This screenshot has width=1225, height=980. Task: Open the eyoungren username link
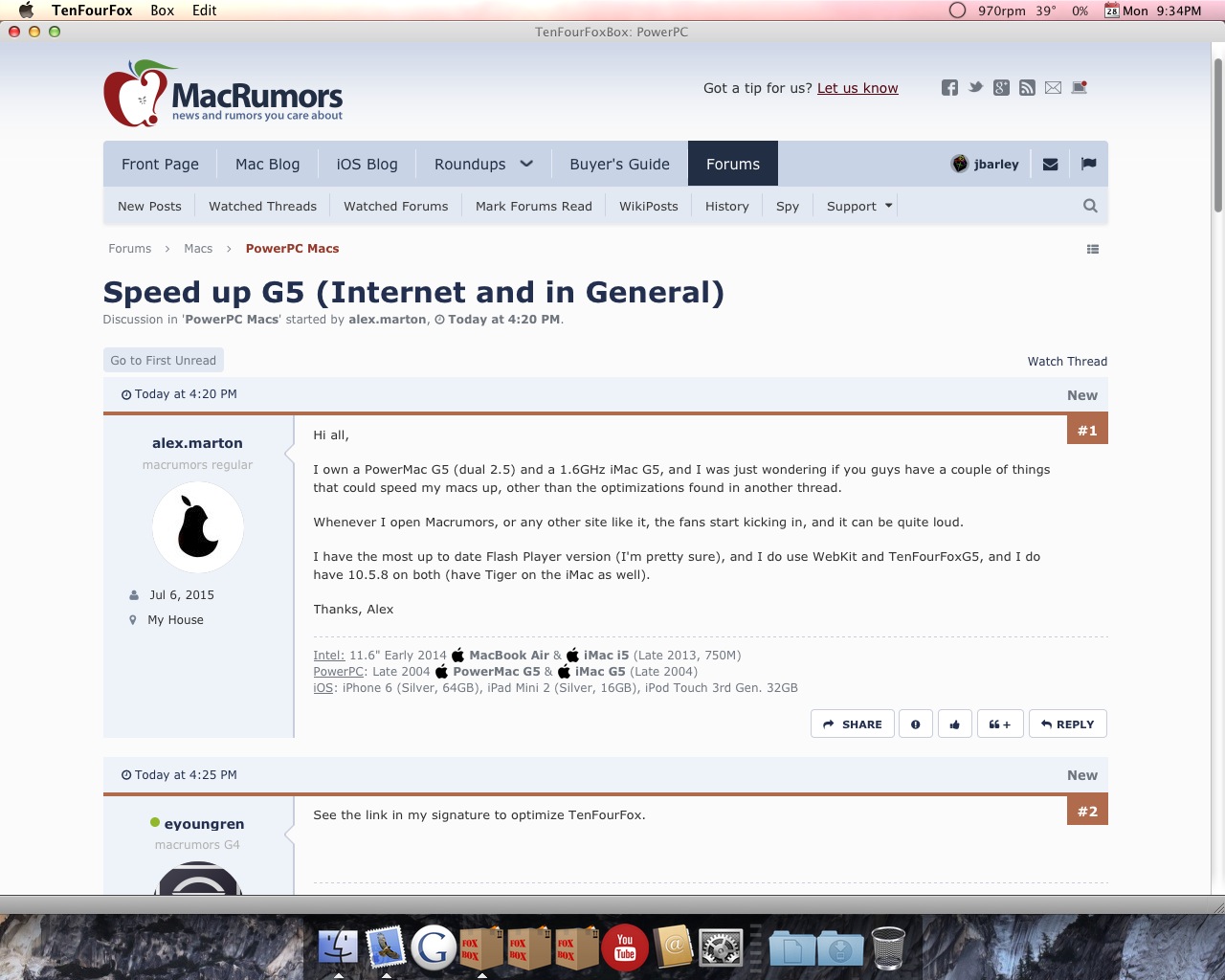coord(204,824)
